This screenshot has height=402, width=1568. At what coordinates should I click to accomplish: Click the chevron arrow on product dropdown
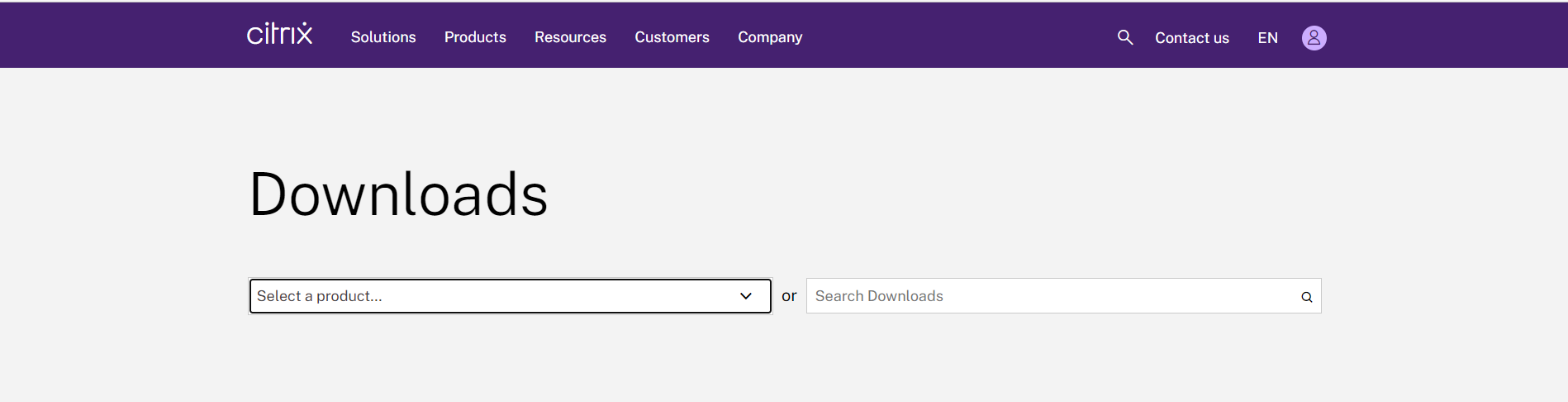pos(745,296)
